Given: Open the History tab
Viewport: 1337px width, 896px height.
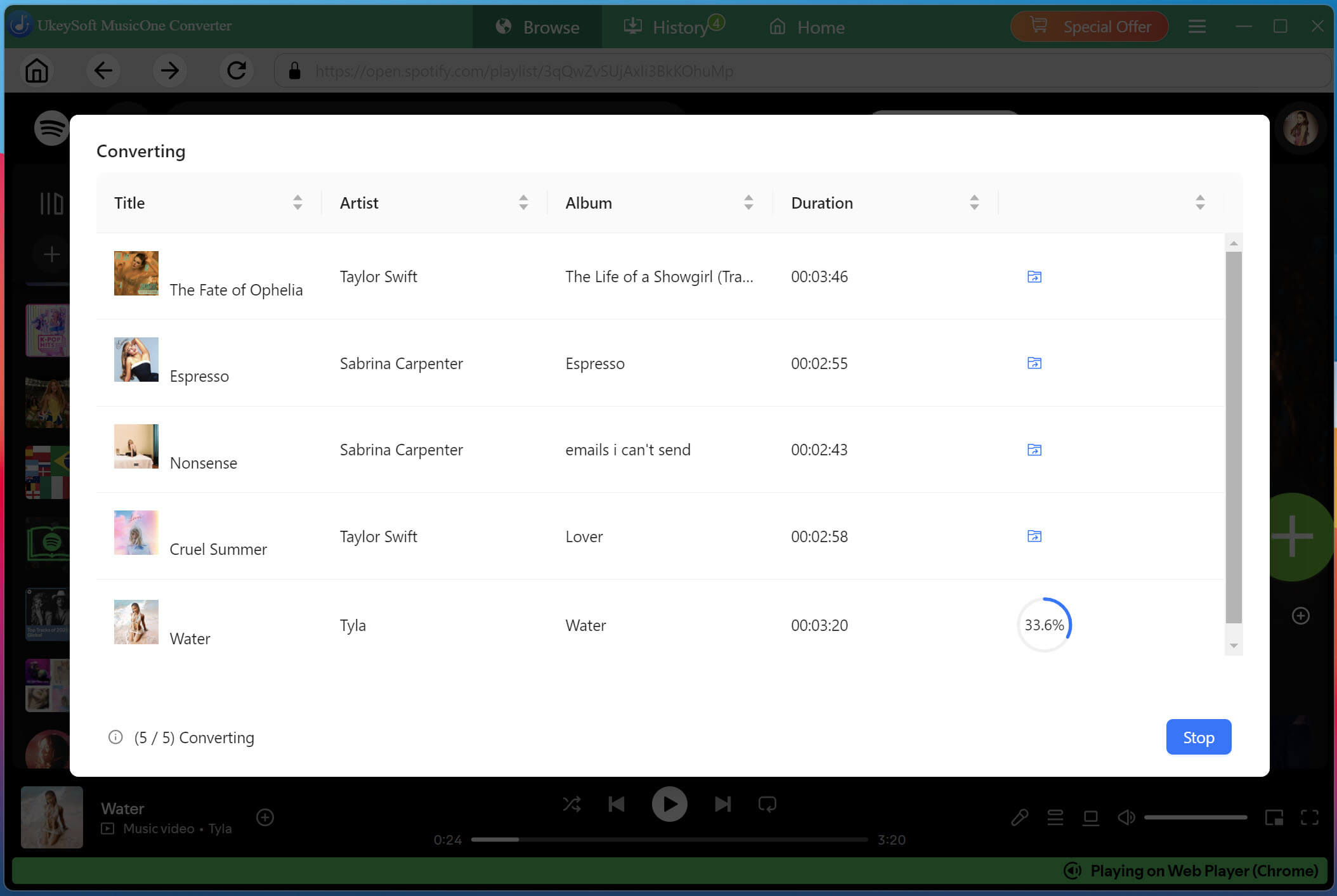Looking at the screenshot, I should coord(673,27).
